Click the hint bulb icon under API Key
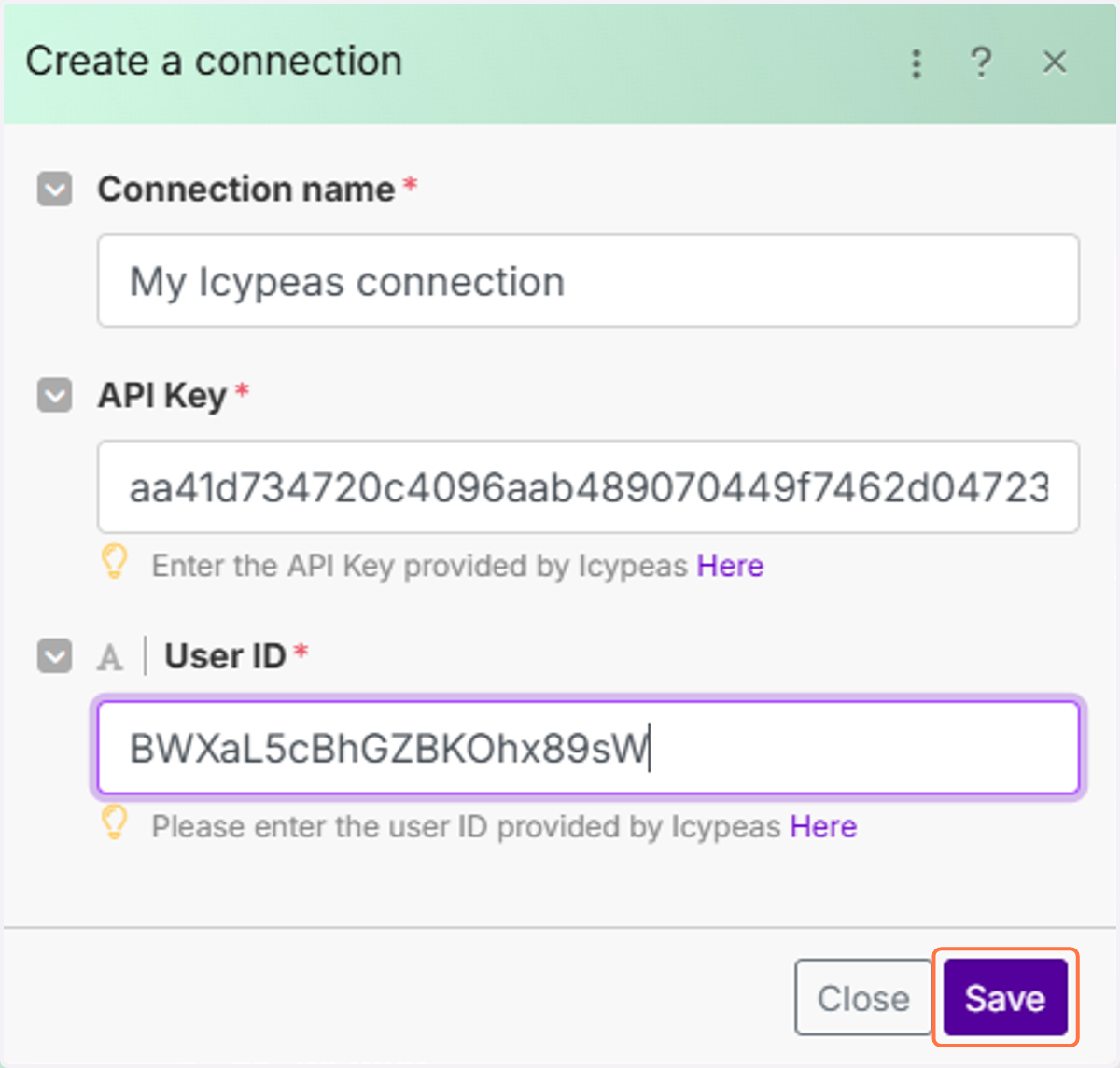The width and height of the screenshot is (1120, 1068). pos(114,562)
